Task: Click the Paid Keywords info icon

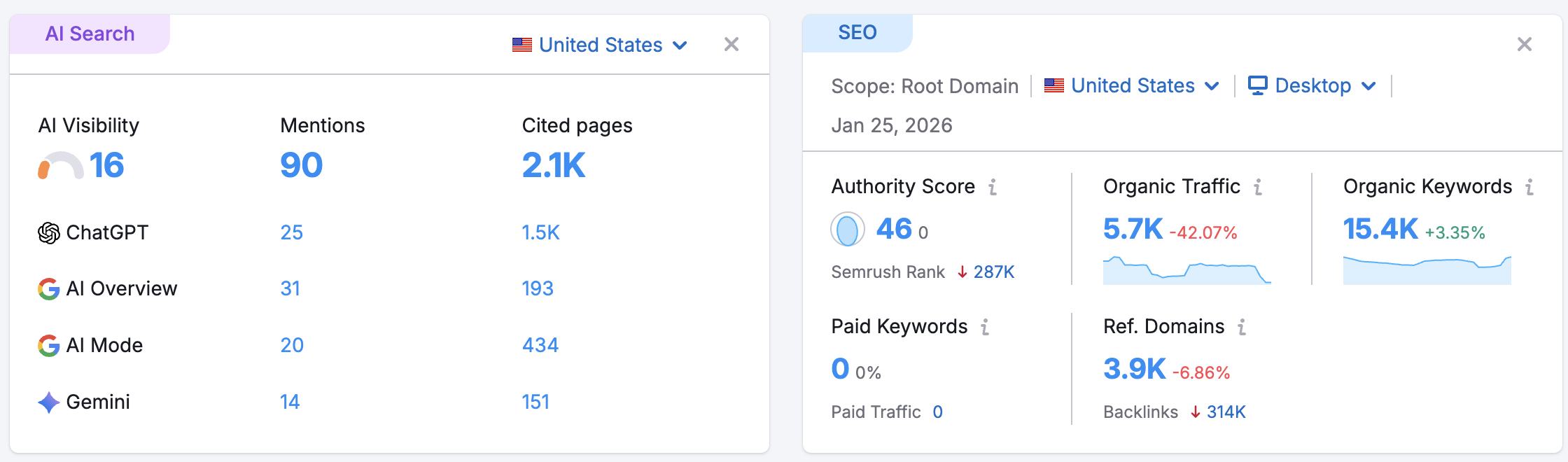Action: pyautogui.click(x=984, y=327)
